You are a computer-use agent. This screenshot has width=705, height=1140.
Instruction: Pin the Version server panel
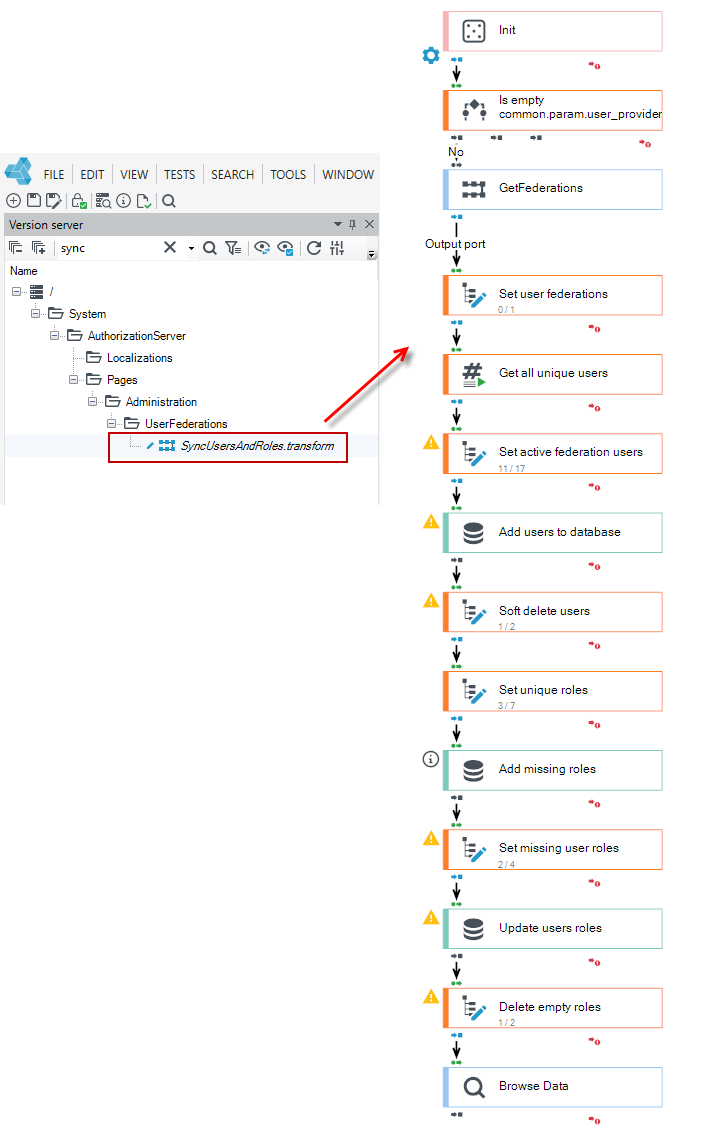pyautogui.click(x=352, y=224)
